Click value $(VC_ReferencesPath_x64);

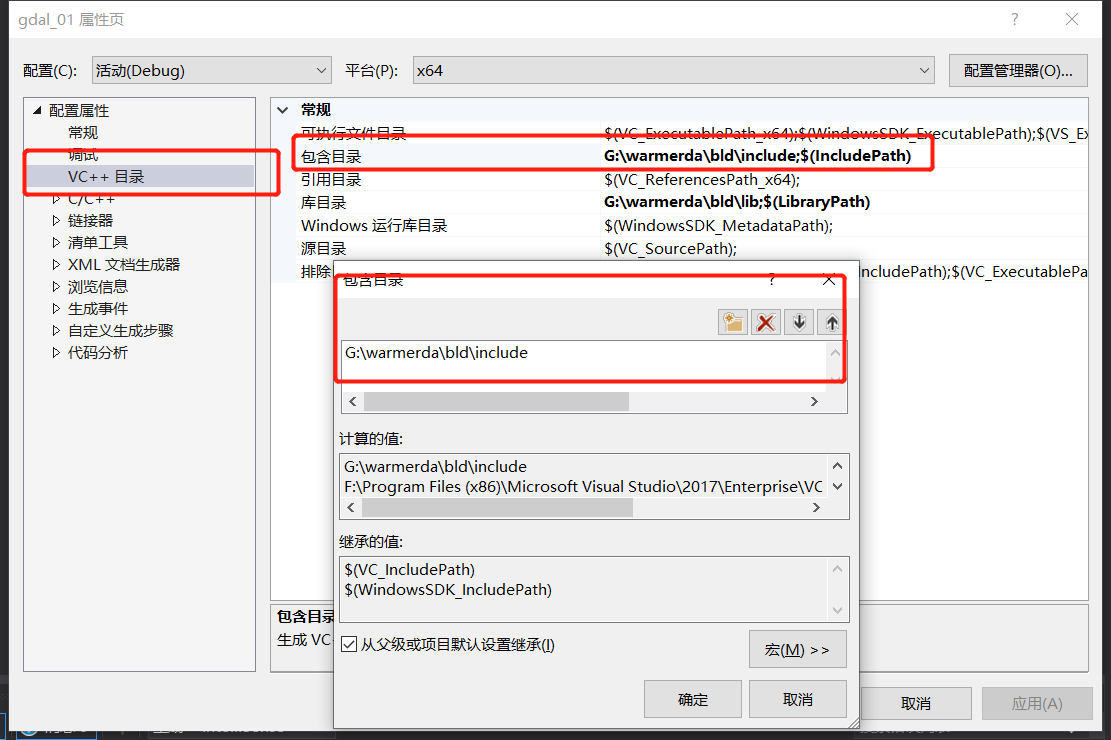pyautogui.click(x=702, y=179)
